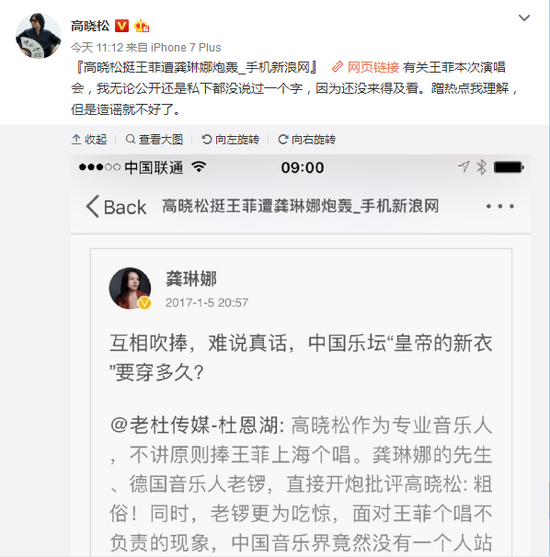550x557 pixels.
Task: Open the 高晓松 username link
Action: (x=90, y=26)
